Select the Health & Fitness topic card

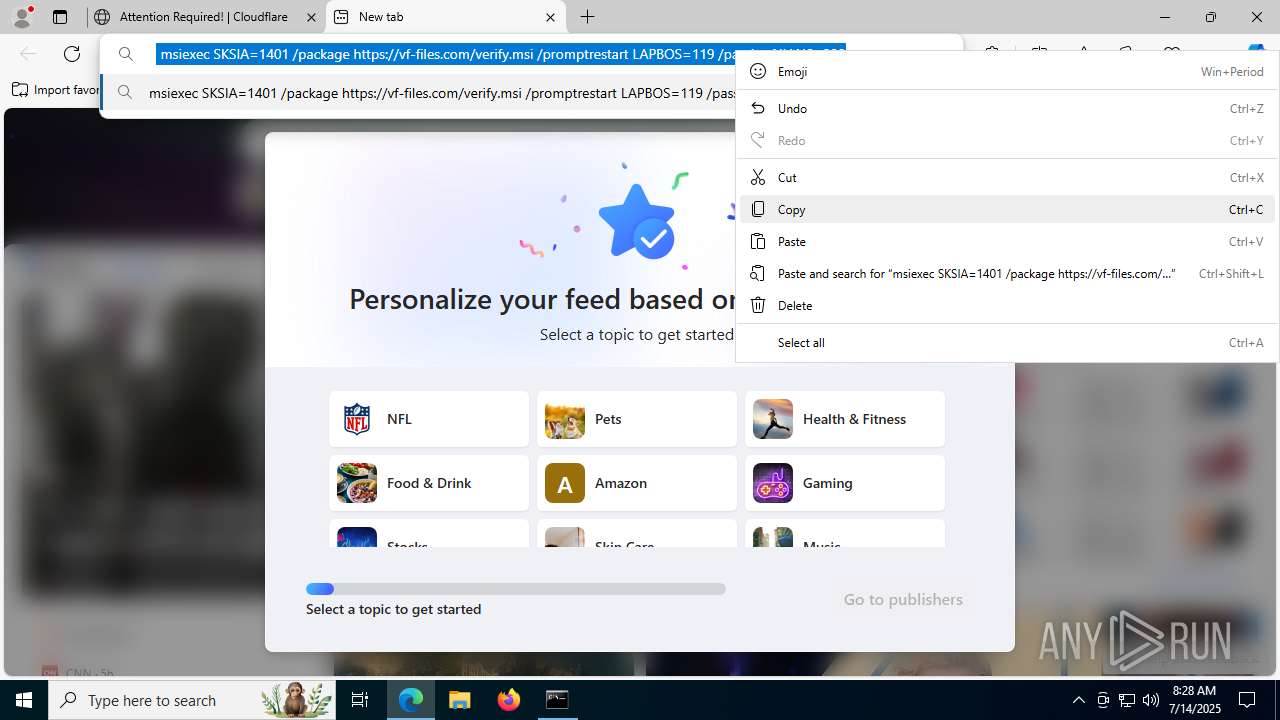[x=845, y=419]
